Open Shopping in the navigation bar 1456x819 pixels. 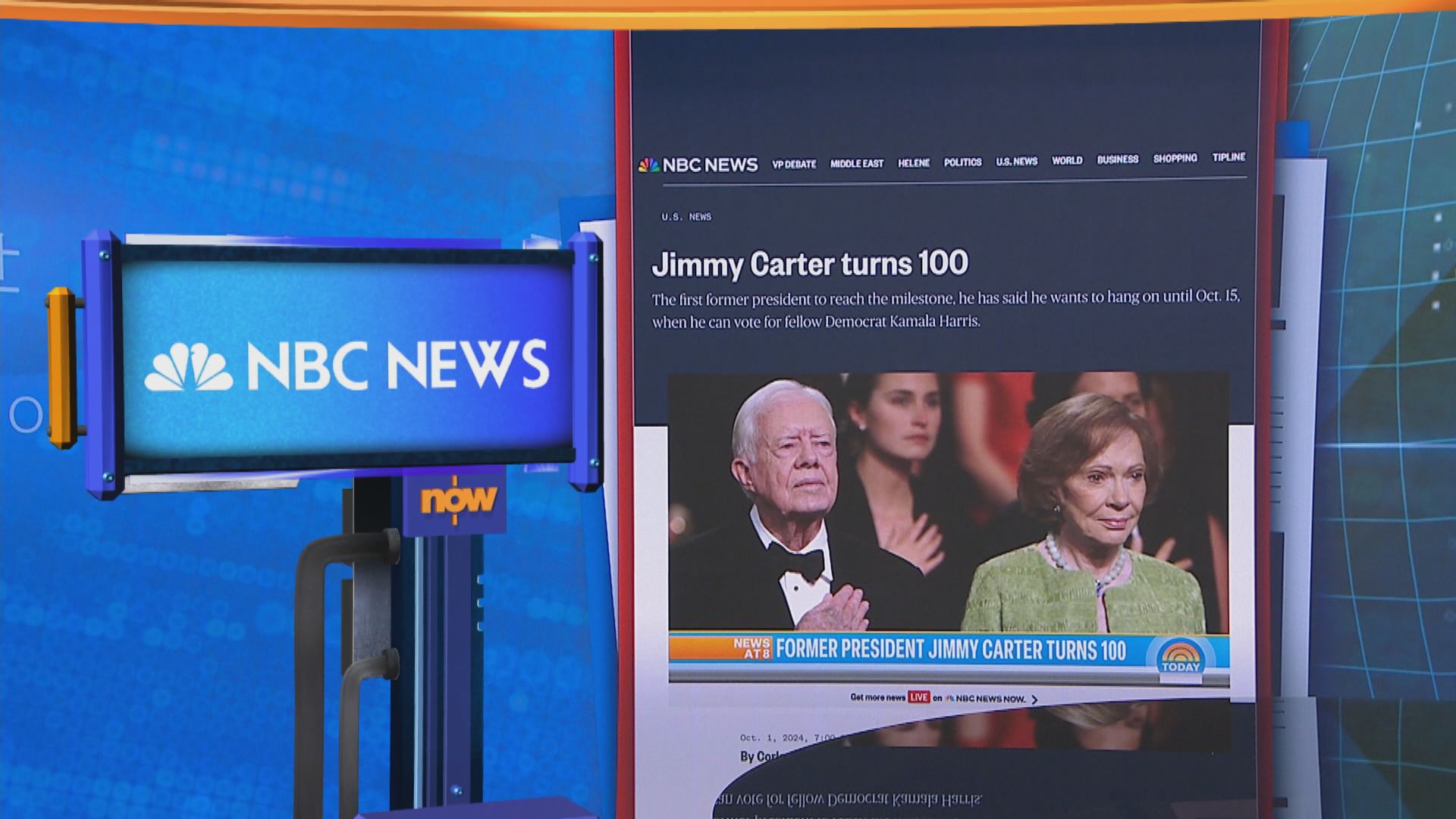point(1175,158)
